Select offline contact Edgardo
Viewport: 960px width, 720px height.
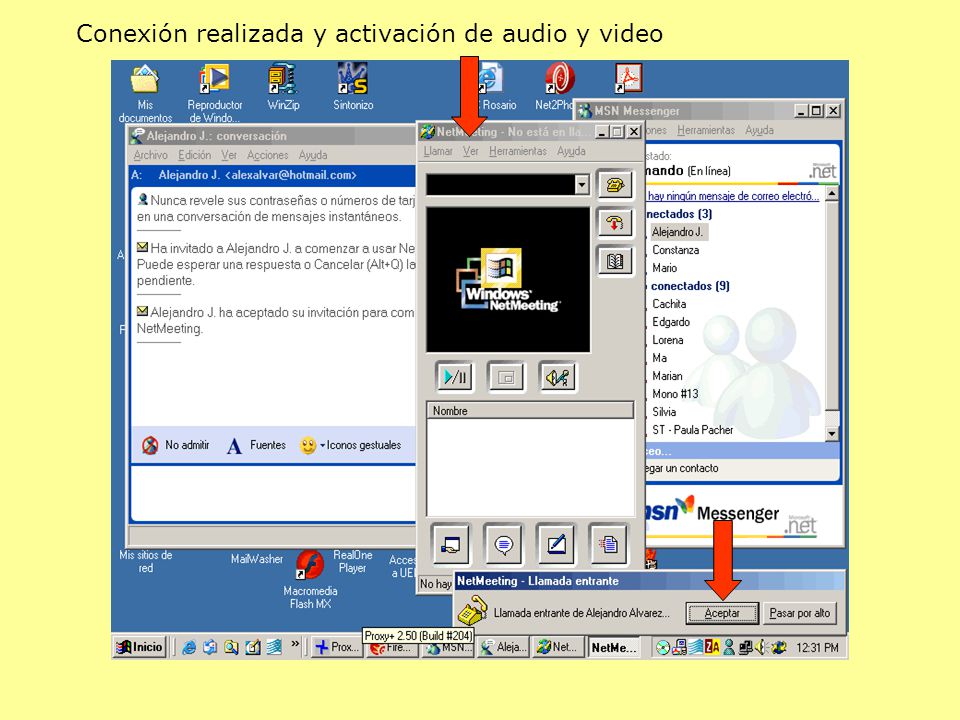coord(670,322)
